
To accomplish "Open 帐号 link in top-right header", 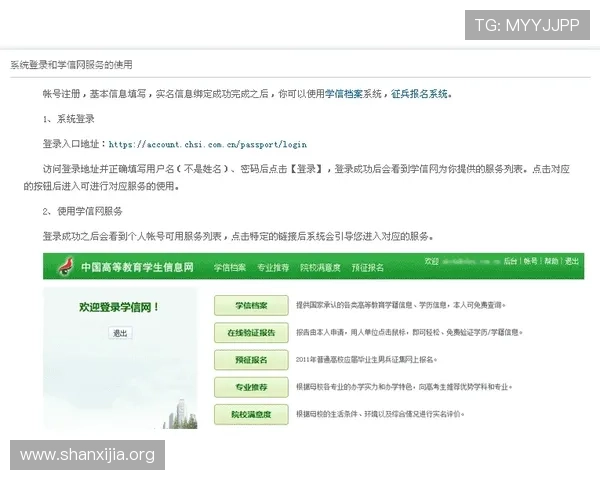I will click(x=531, y=261).
